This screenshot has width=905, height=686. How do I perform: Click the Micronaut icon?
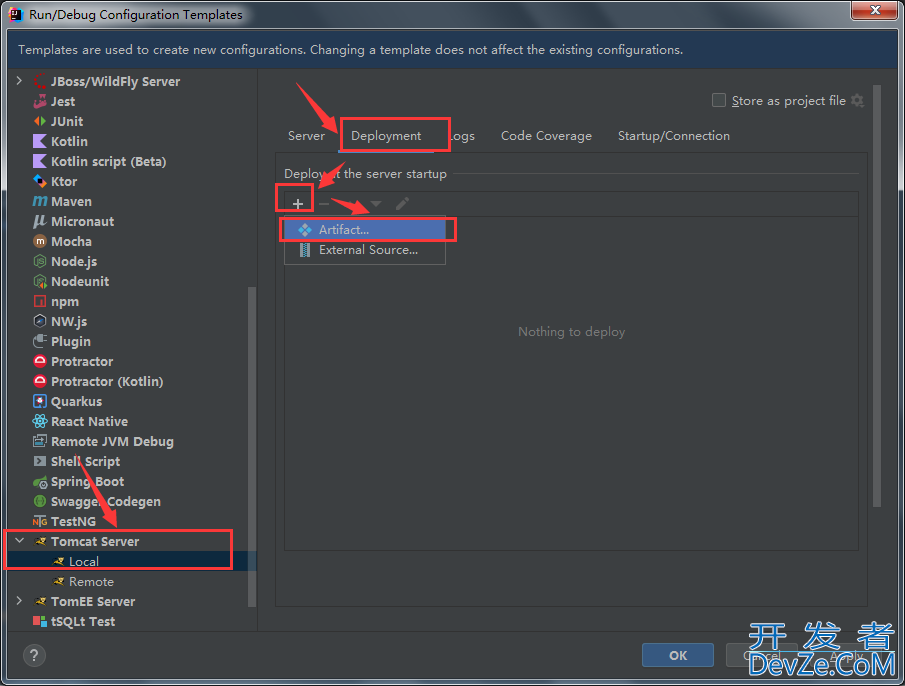(x=39, y=222)
